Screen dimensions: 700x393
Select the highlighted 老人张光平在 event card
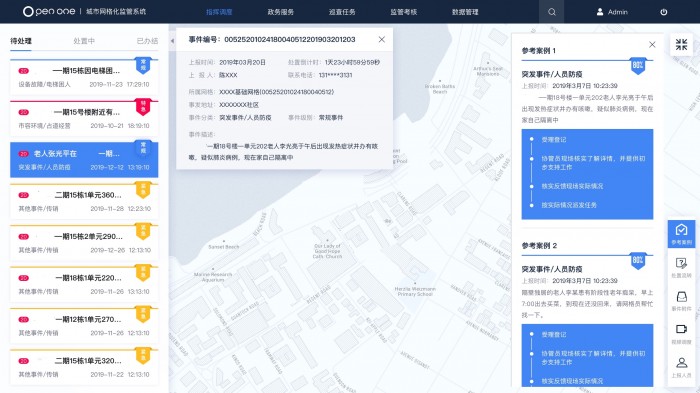point(84,159)
